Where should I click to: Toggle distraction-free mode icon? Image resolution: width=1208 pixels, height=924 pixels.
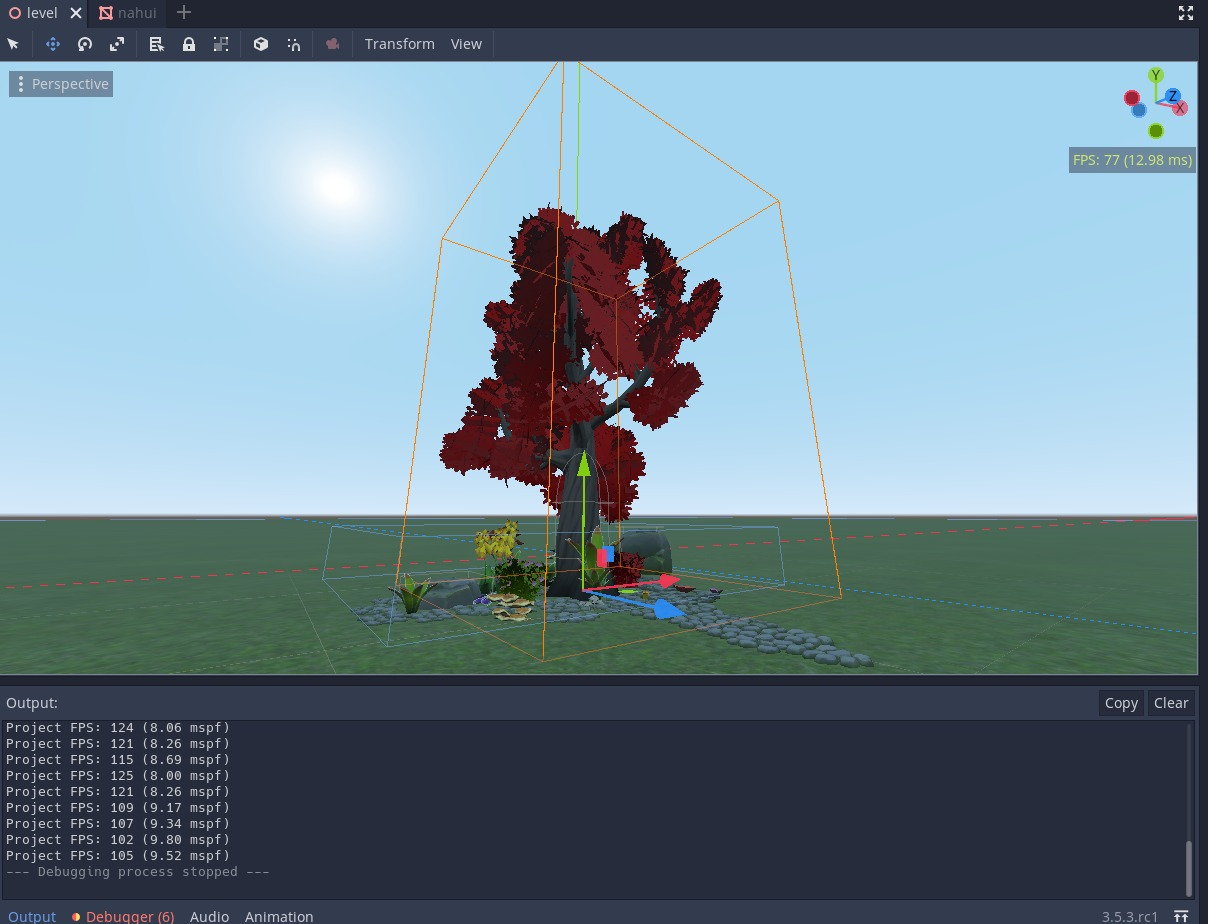click(x=1186, y=13)
